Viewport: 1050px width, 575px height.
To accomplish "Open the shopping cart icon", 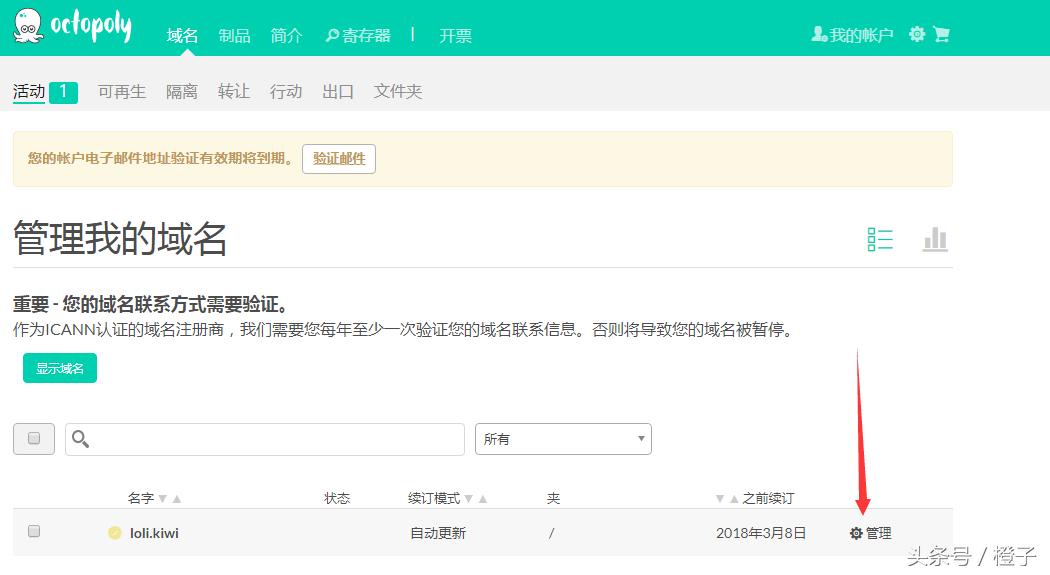I will [x=942, y=34].
